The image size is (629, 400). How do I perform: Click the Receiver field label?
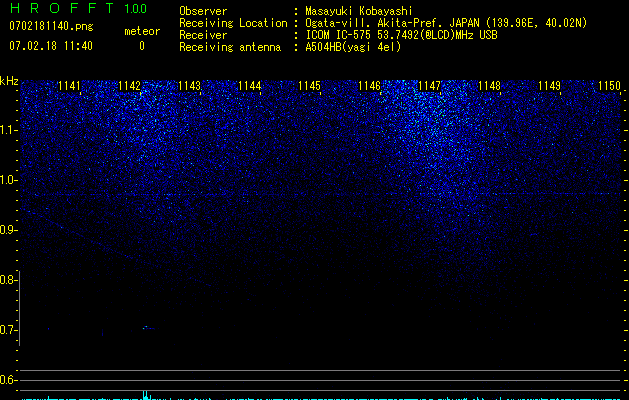203,35
